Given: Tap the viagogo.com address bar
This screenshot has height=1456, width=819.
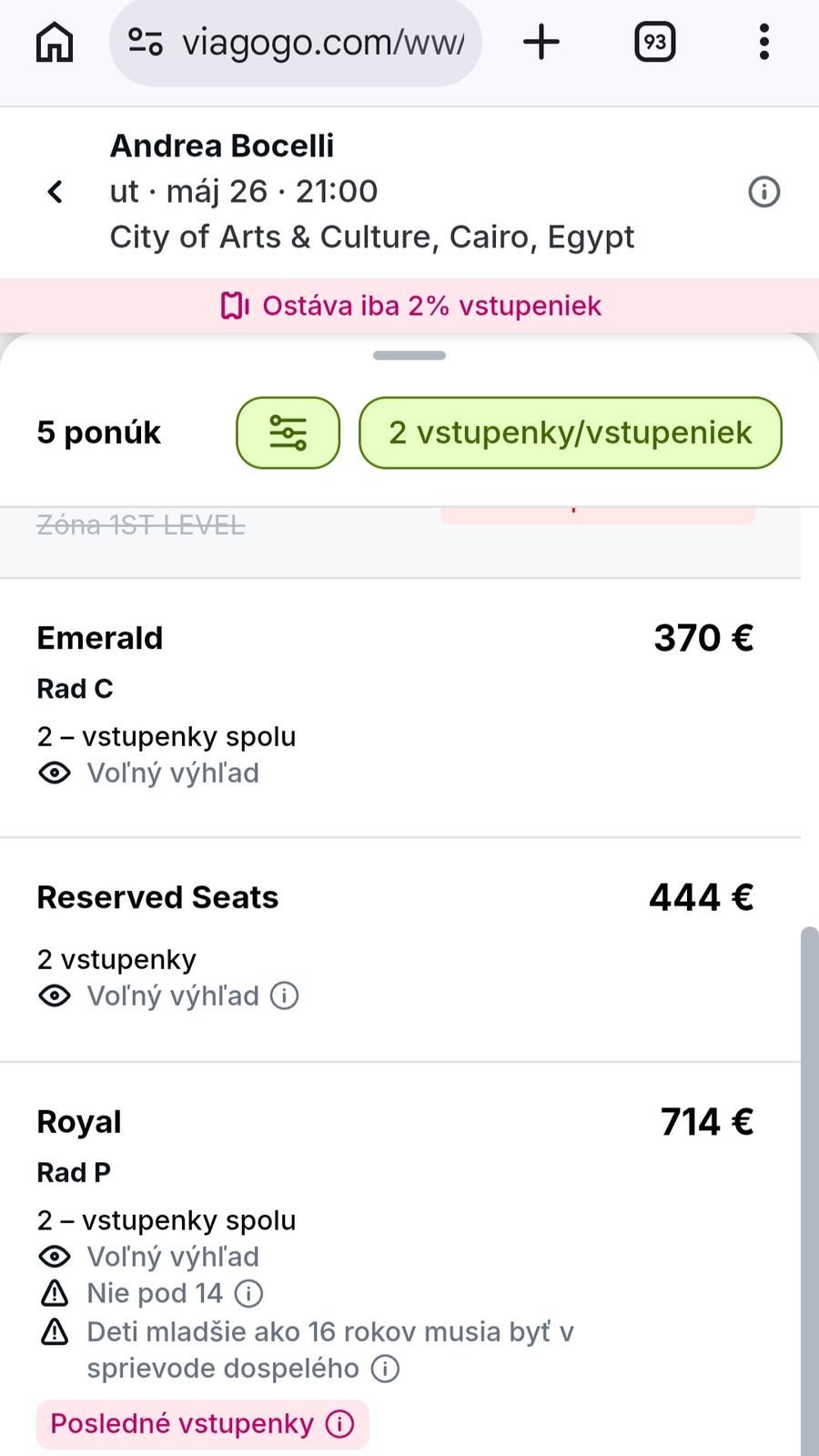Looking at the screenshot, I should [x=323, y=42].
